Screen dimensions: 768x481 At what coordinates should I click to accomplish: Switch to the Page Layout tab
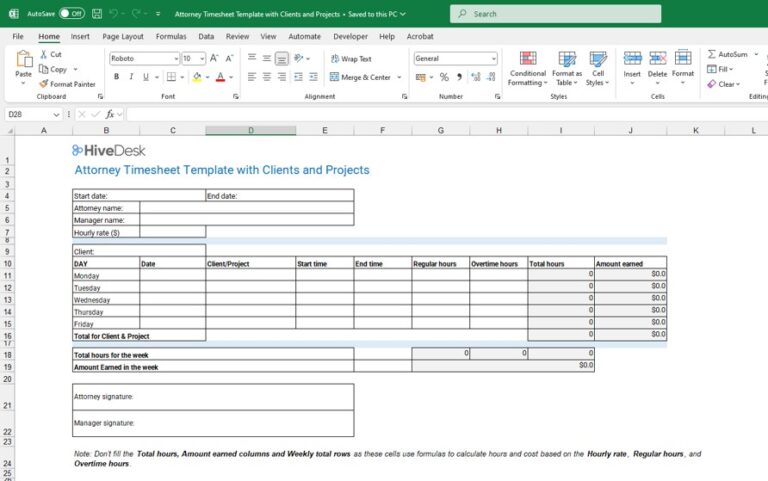coord(123,36)
